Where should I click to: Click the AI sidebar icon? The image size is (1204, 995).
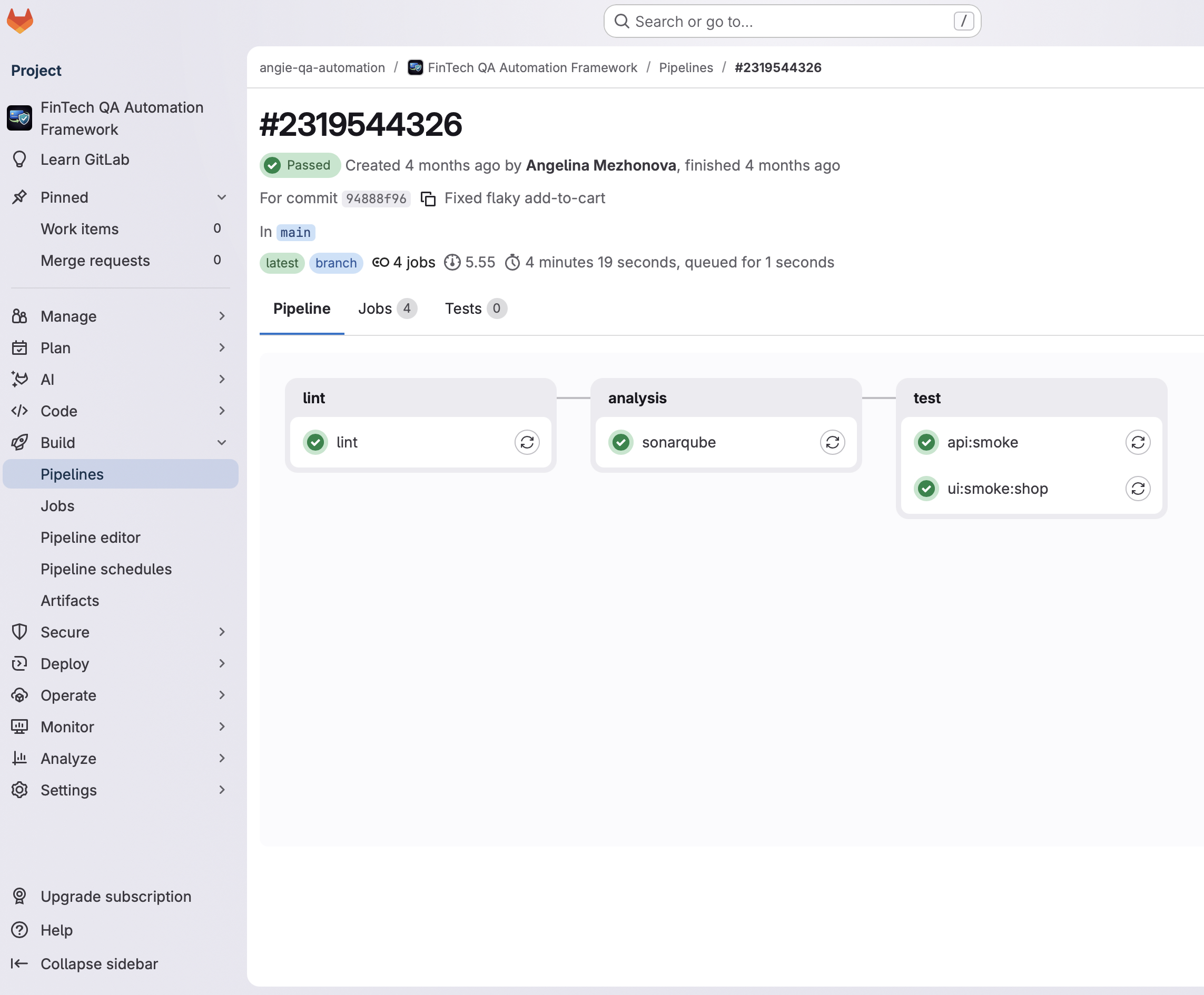tap(19, 380)
